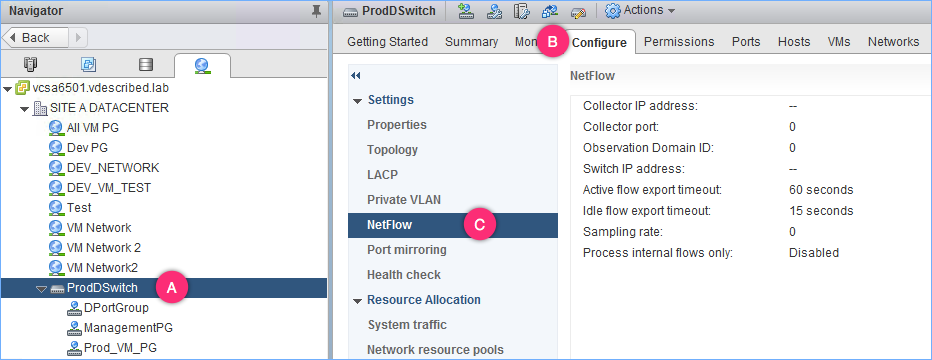This screenshot has width=932, height=360.
Task: Click the new distributed port group icon
Action: pyautogui.click(x=465, y=11)
